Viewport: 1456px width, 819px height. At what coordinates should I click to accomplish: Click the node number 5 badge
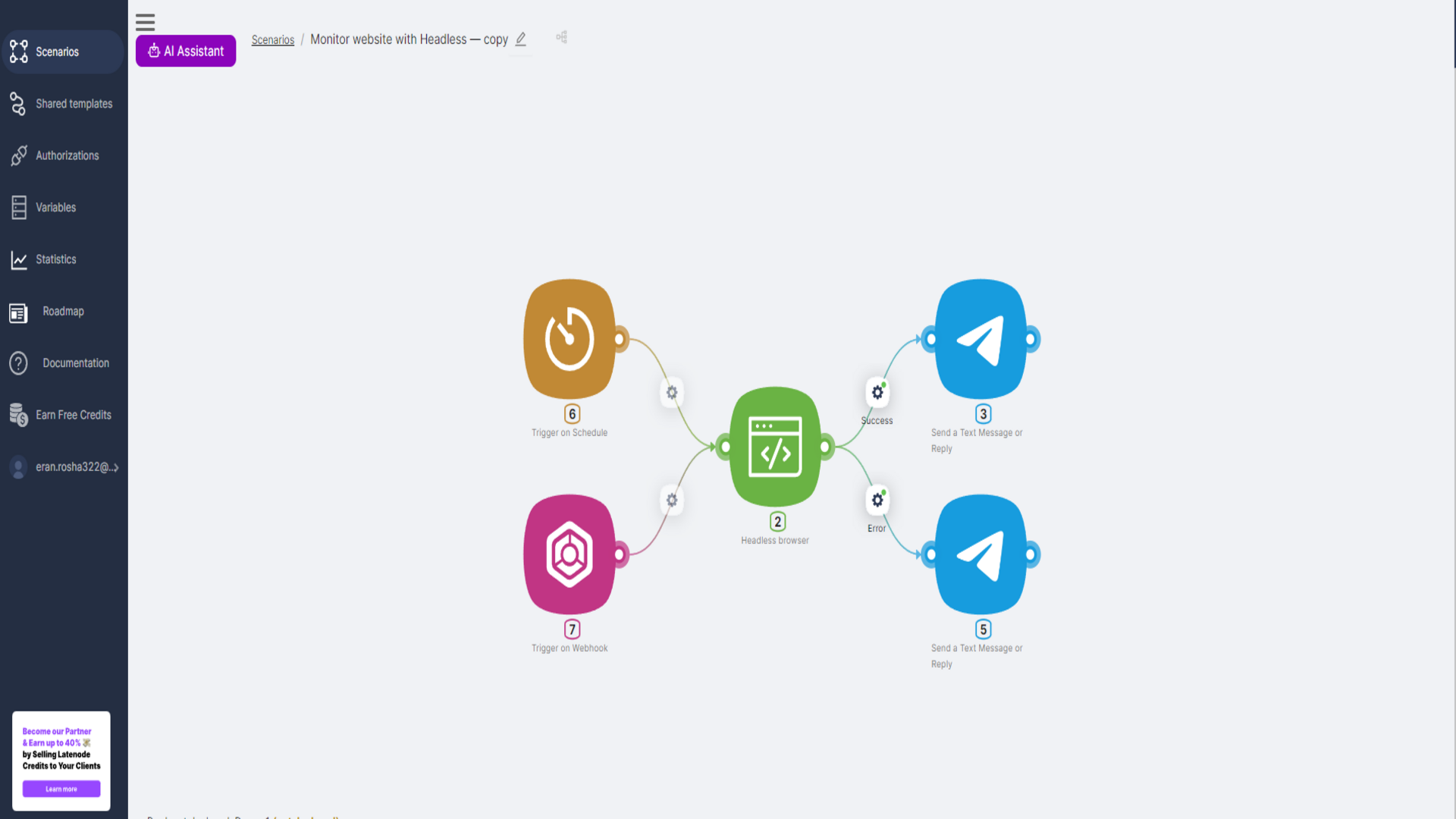point(984,629)
